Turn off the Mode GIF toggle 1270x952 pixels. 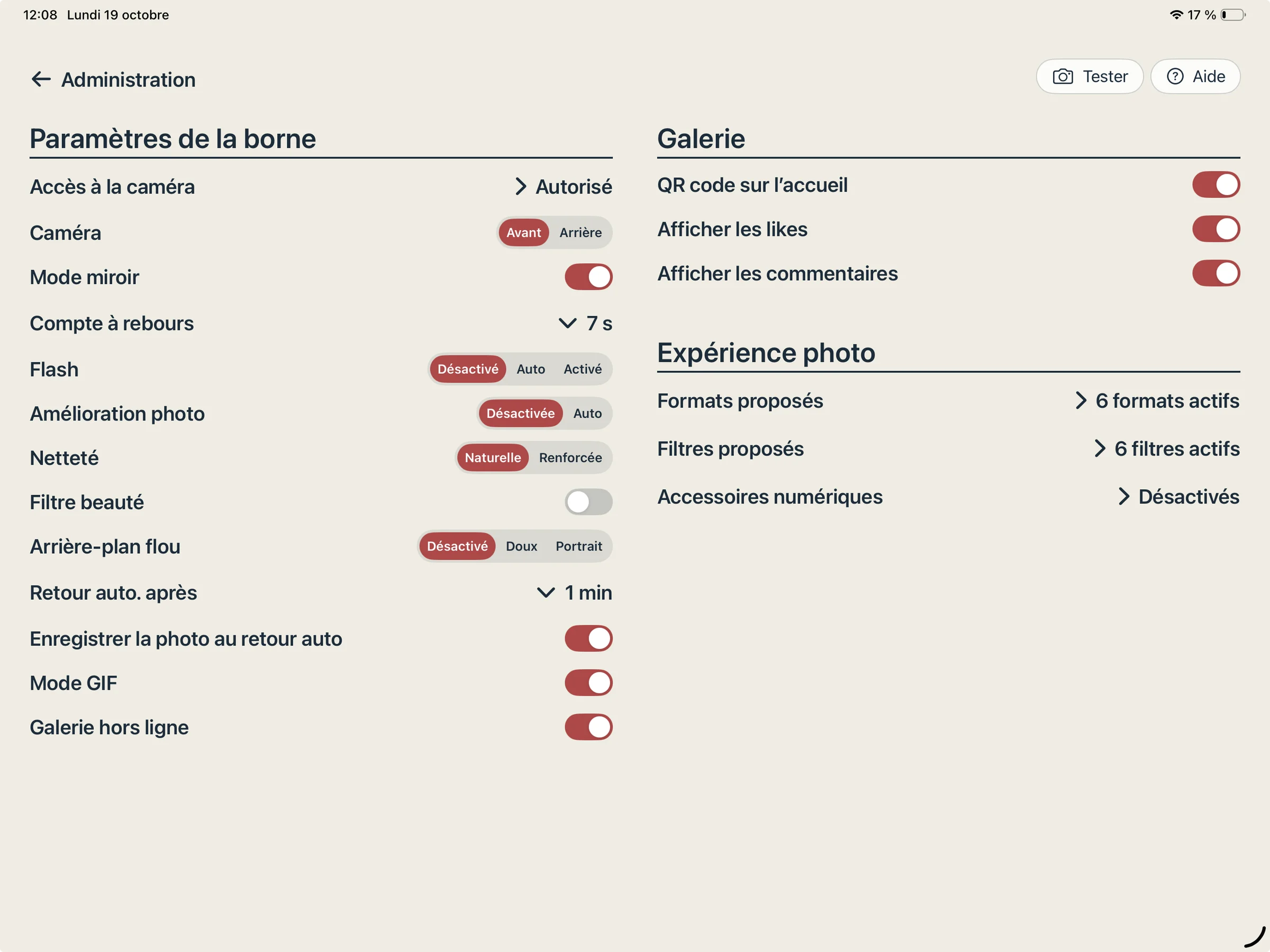588,683
